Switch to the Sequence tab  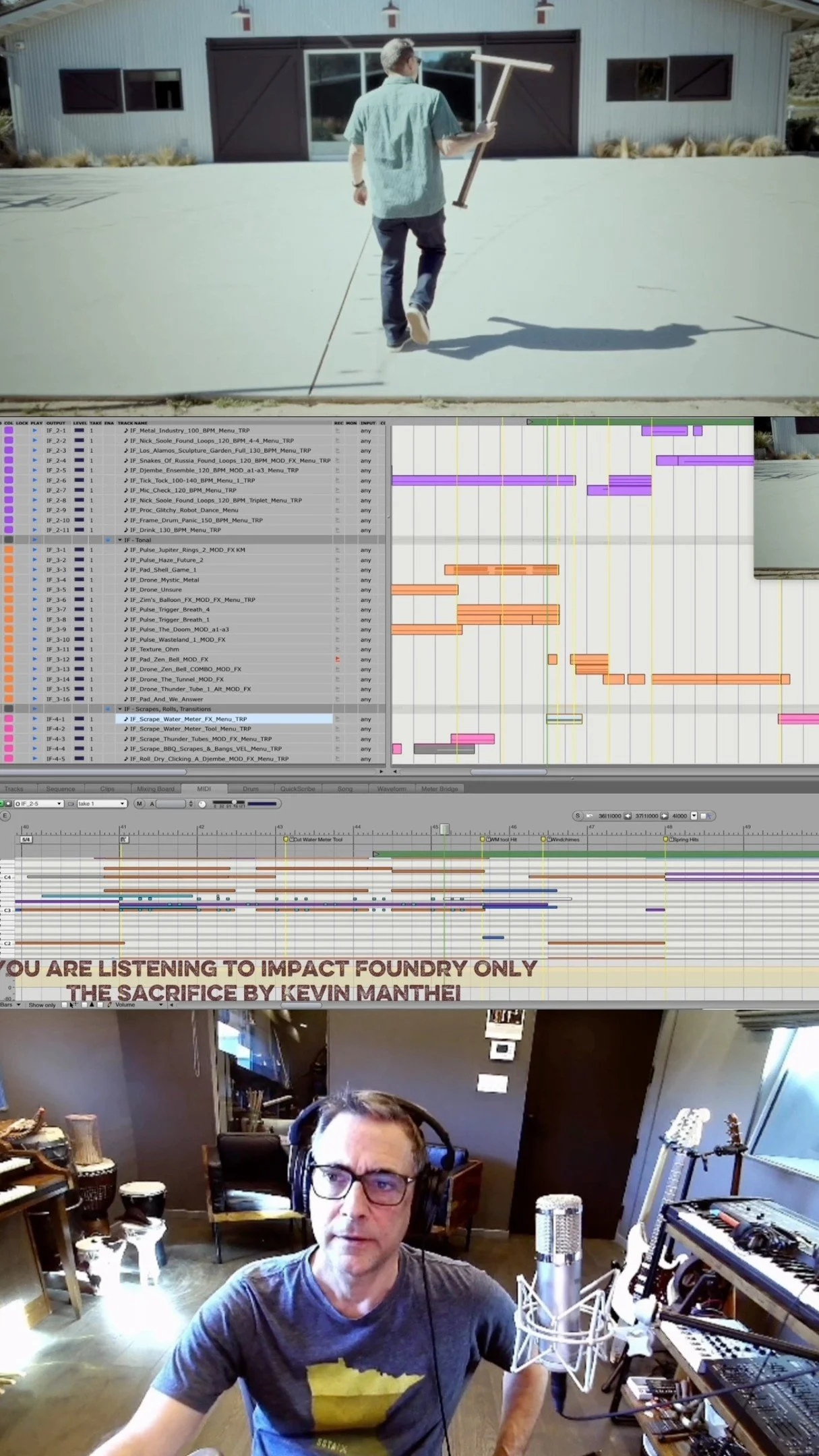click(61, 789)
